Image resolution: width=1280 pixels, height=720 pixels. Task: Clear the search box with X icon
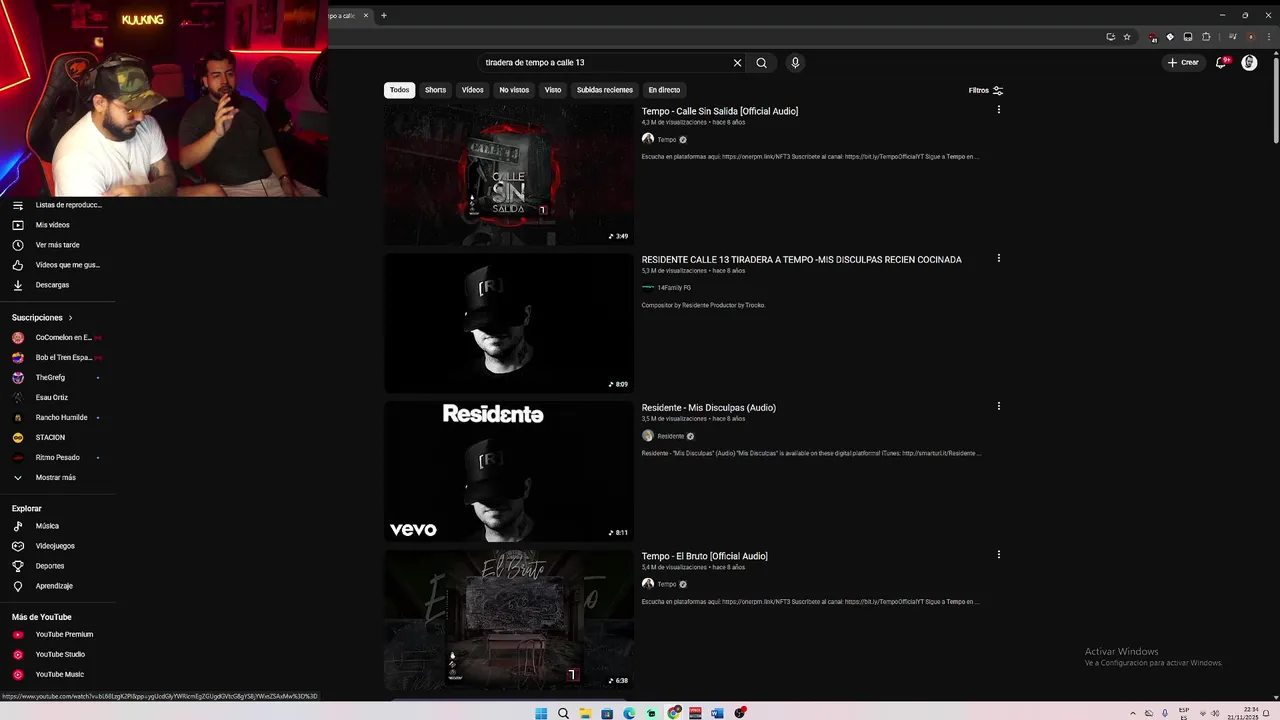tap(737, 62)
